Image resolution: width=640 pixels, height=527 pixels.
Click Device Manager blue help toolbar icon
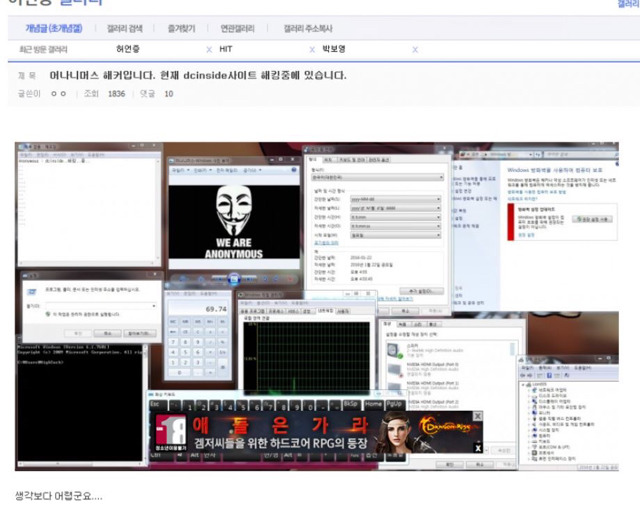(x=549, y=376)
